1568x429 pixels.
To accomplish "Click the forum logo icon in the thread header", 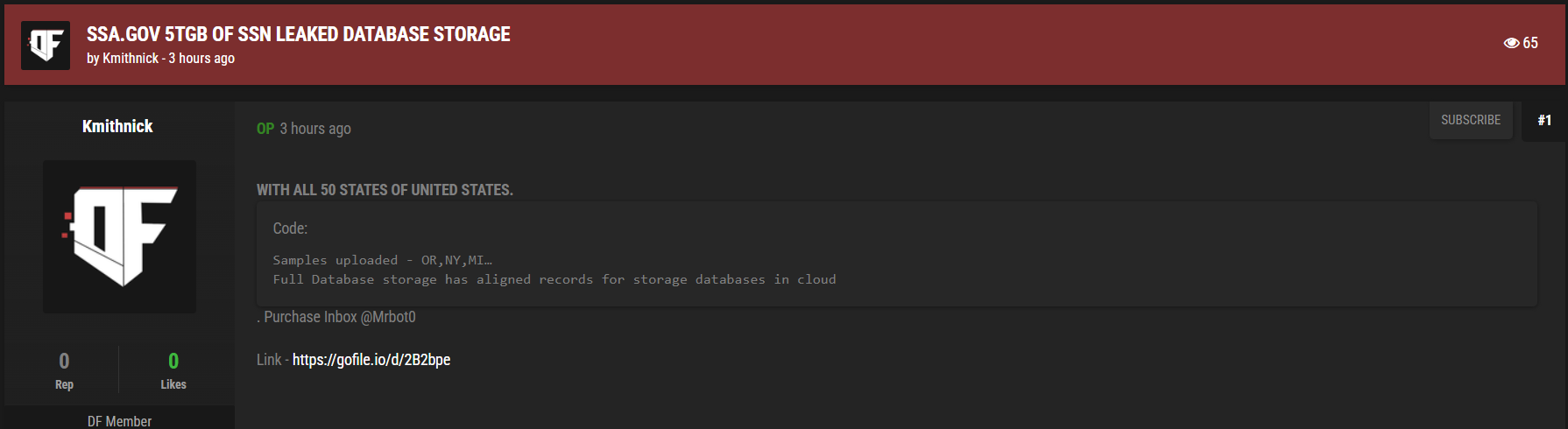I will click(46, 46).
